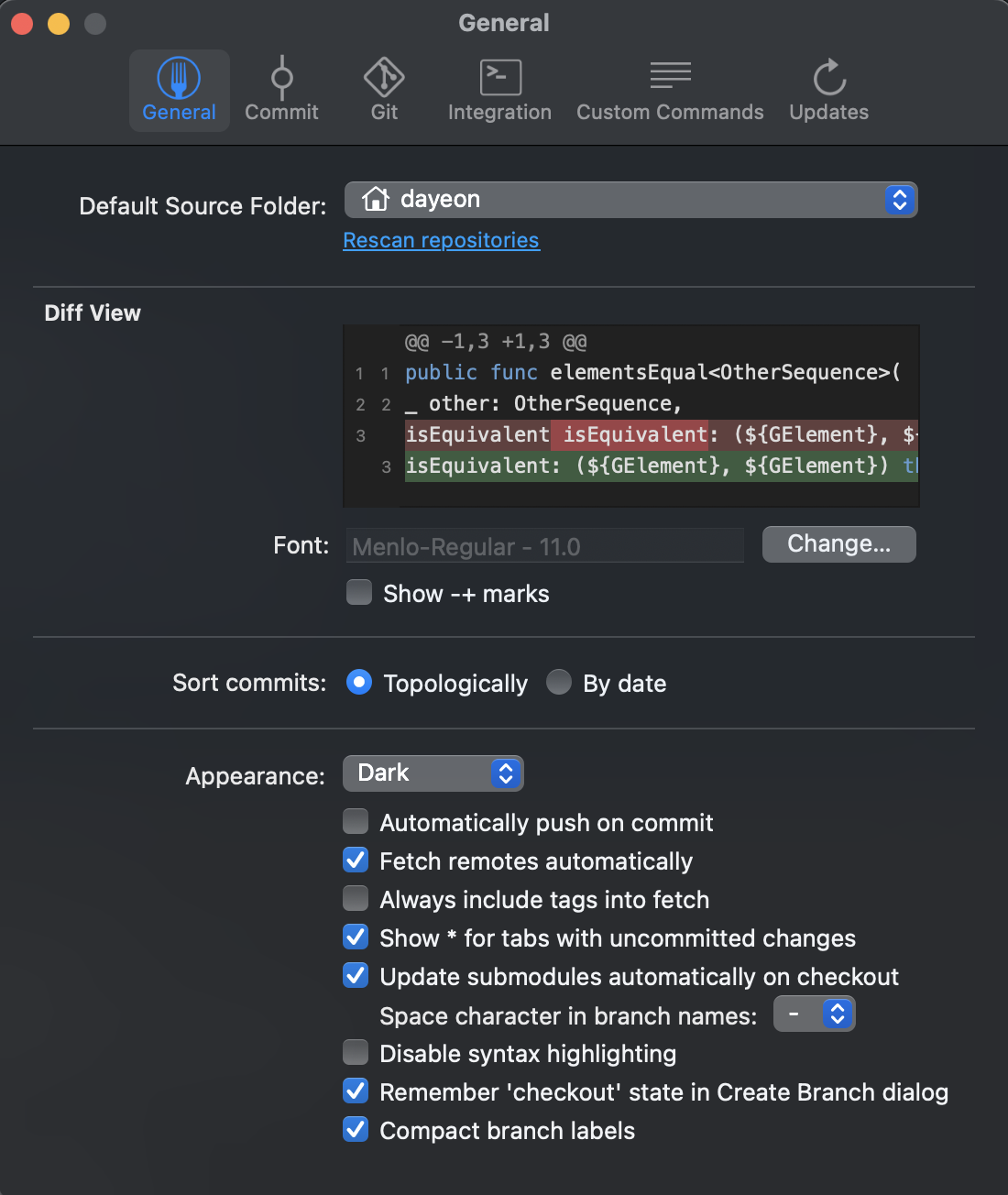Open the Integration settings pane
The width and height of the screenshot is (1008, 1195).
click(x=499, y=91)
